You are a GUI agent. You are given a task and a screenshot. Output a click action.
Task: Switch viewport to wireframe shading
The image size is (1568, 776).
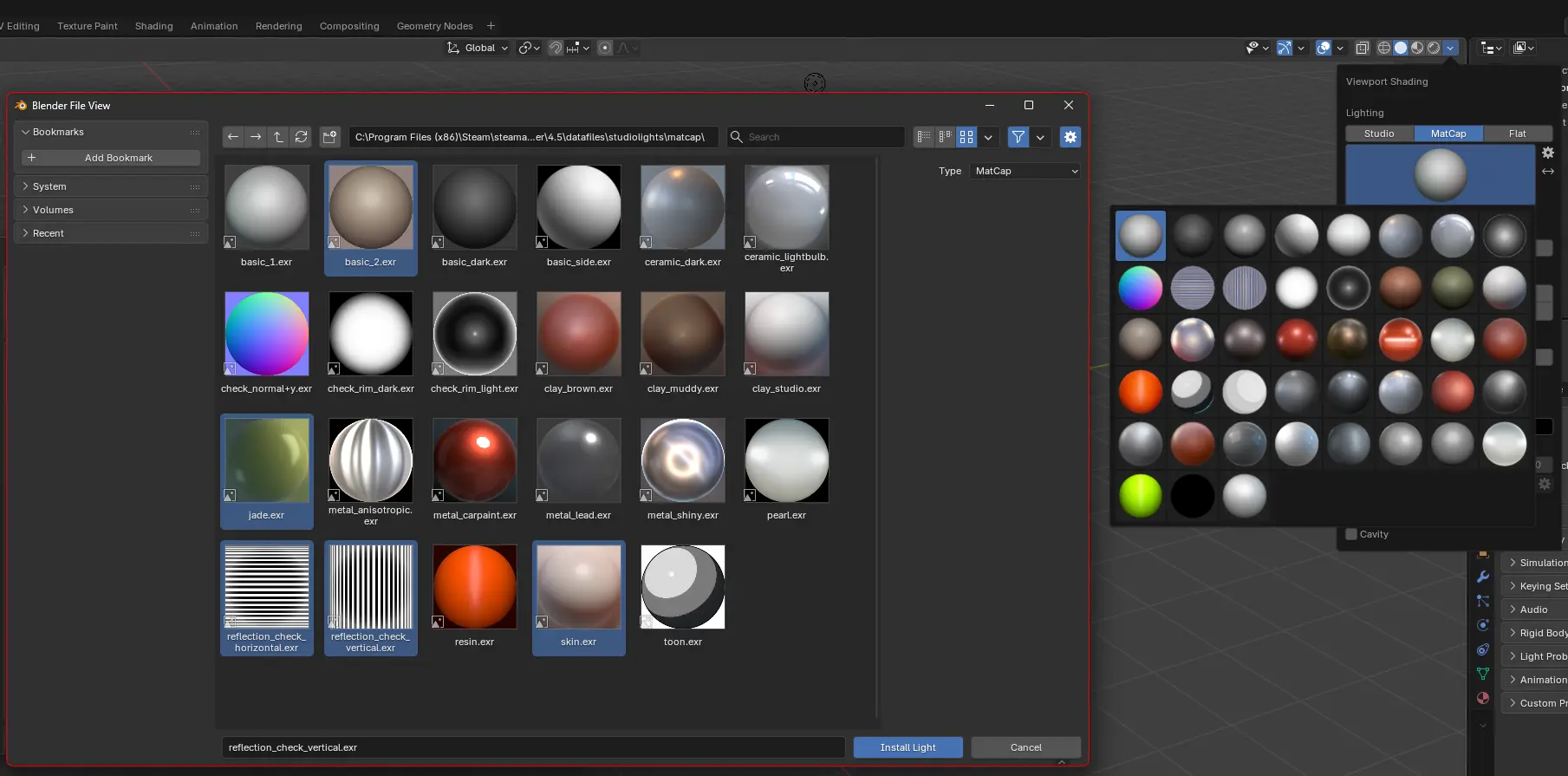tap(1384, 48)
